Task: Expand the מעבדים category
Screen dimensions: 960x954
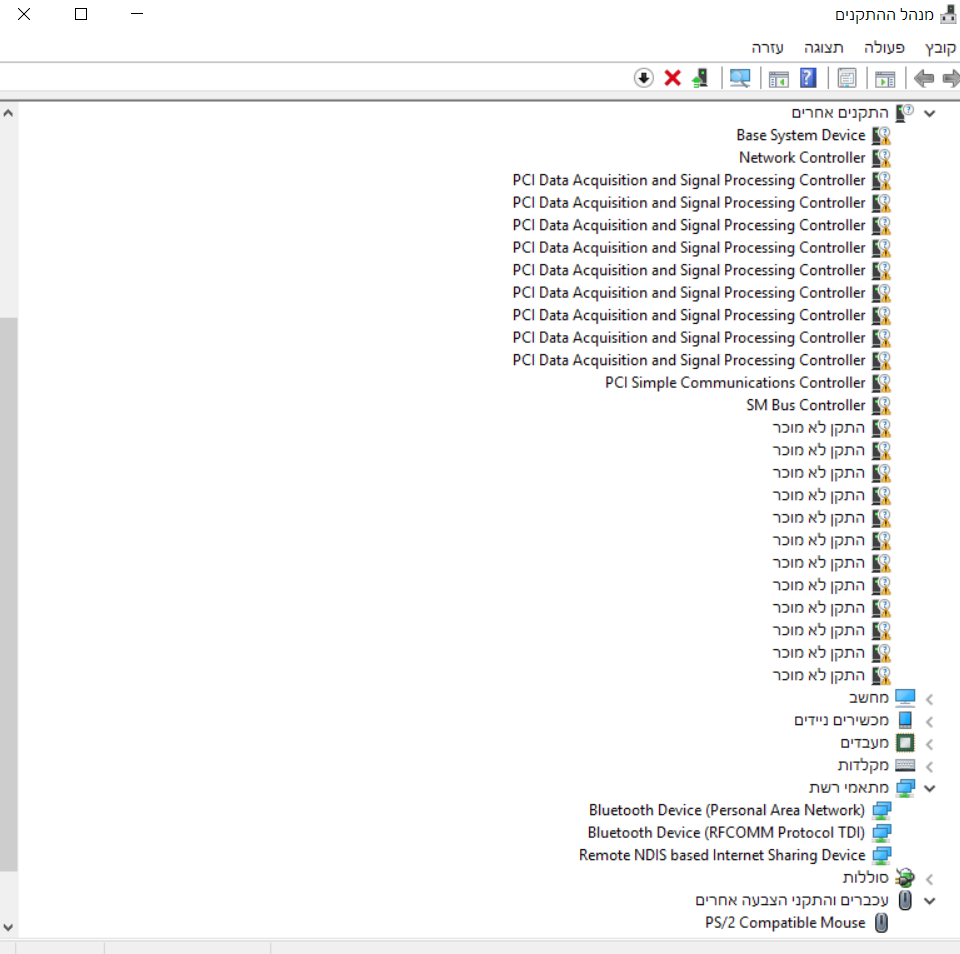Action: click(930, 743)
